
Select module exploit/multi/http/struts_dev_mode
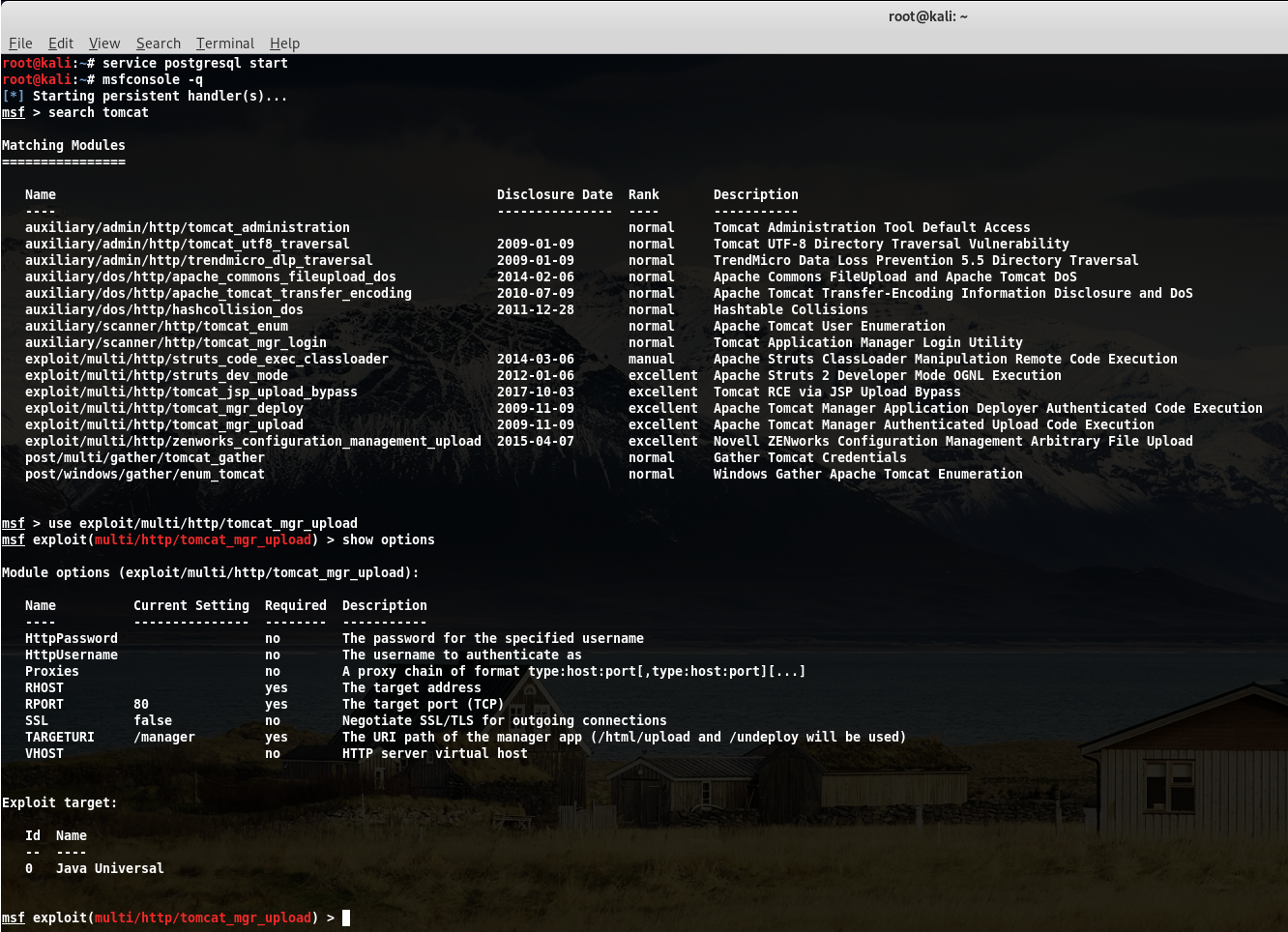(157, 375)
